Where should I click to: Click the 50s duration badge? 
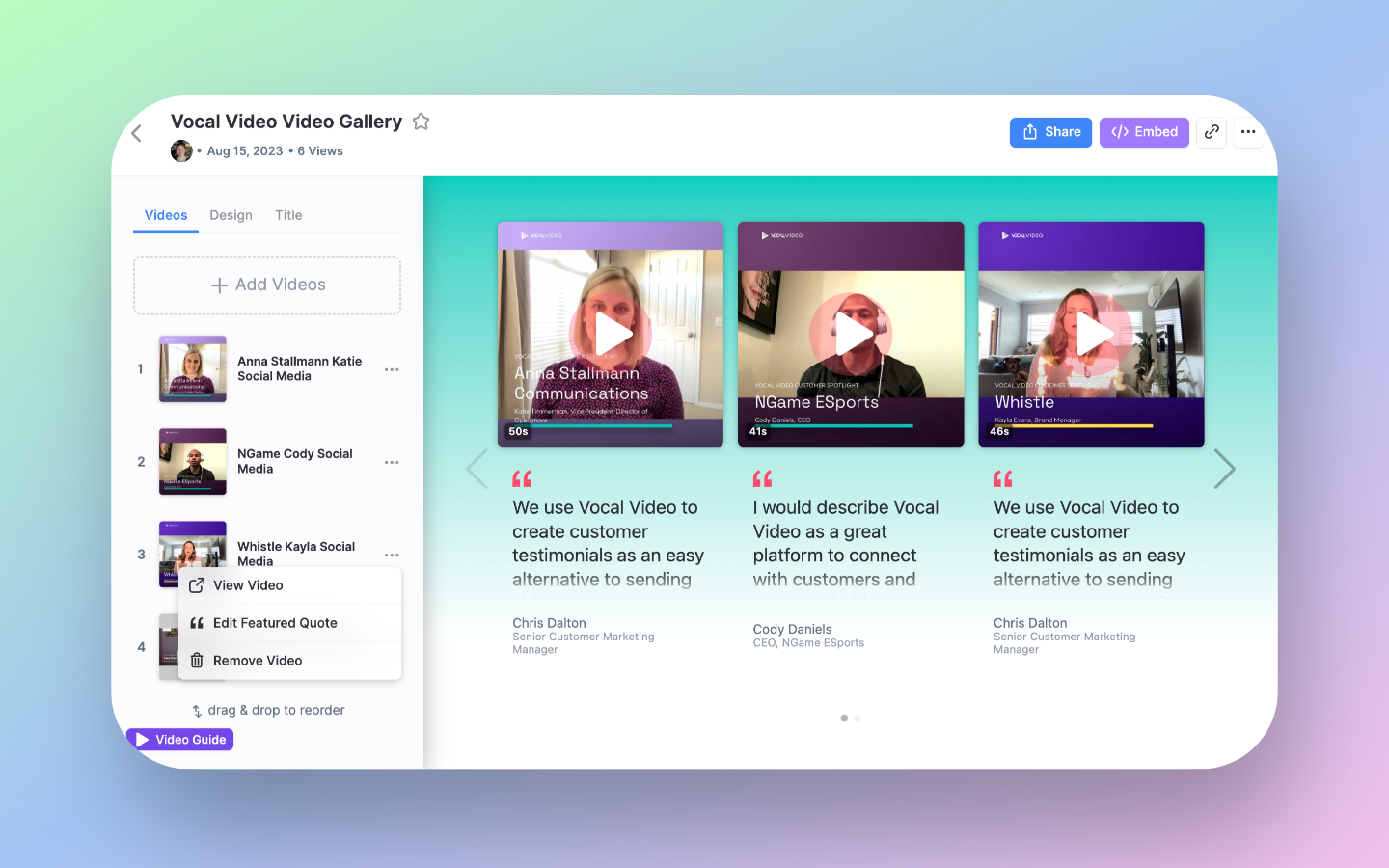[x=519, y=432]
